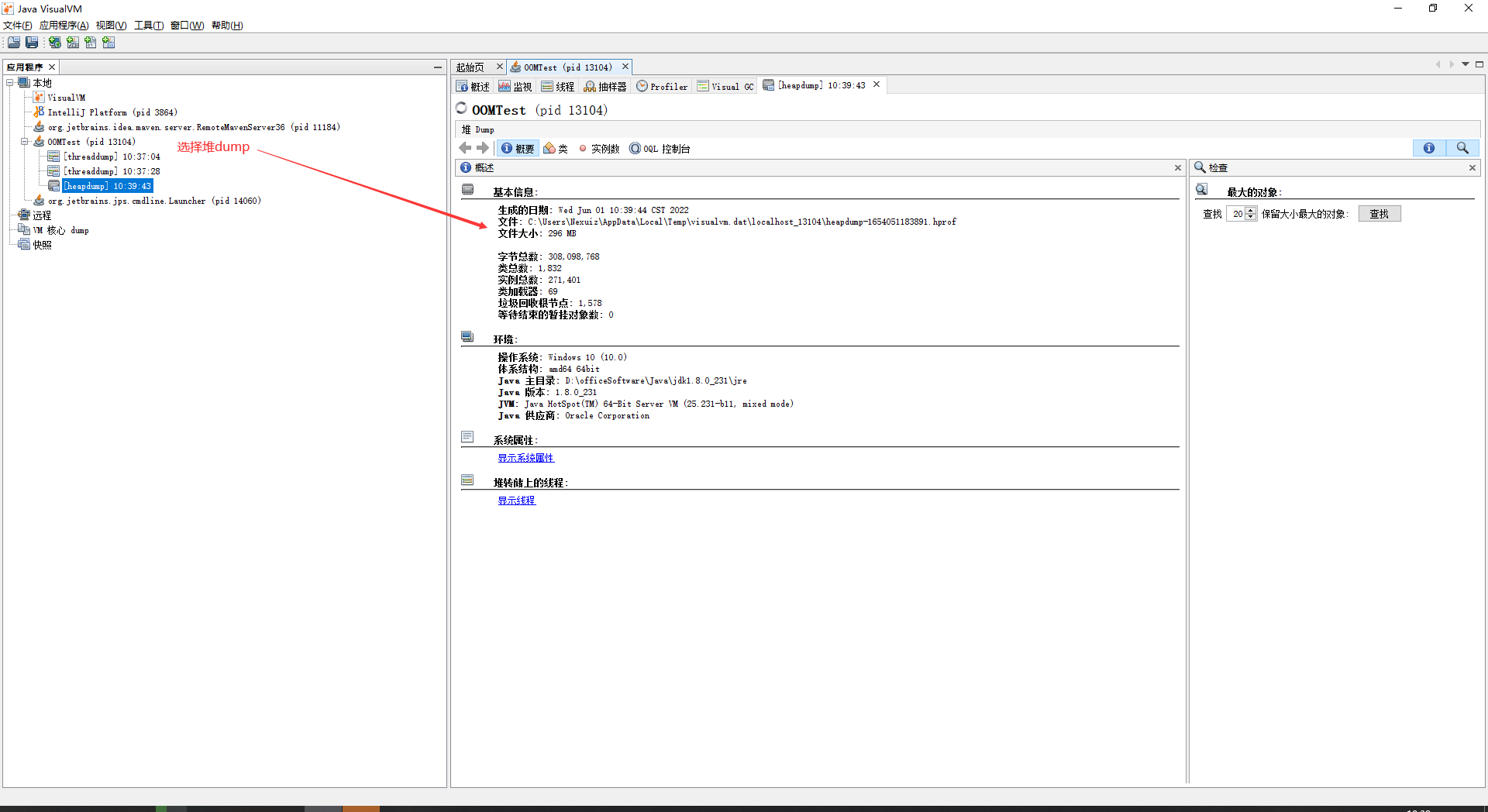Switch to the 起始页 tab
Viewport: 1488px width, 812px height.
point(470,67)
